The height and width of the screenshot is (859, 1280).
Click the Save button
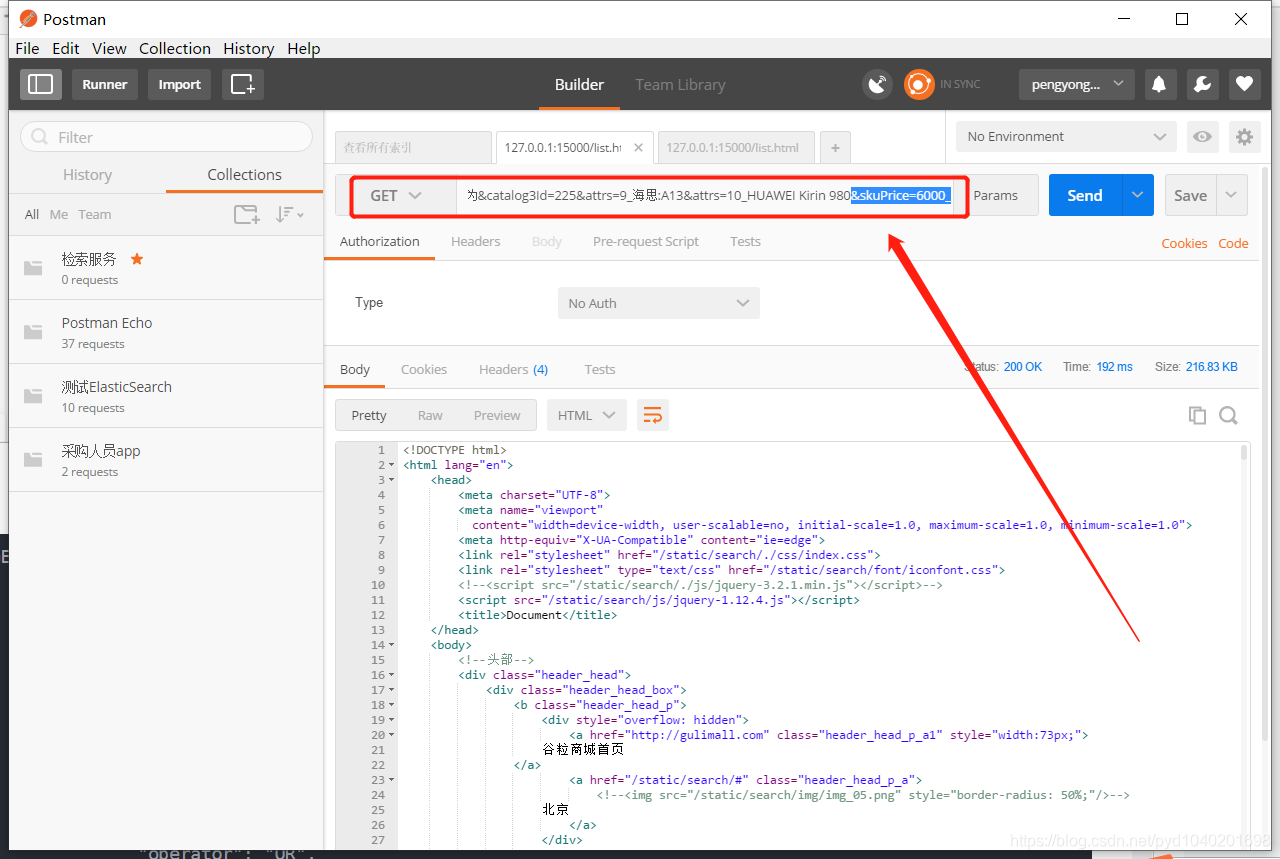pos(1191,195)
